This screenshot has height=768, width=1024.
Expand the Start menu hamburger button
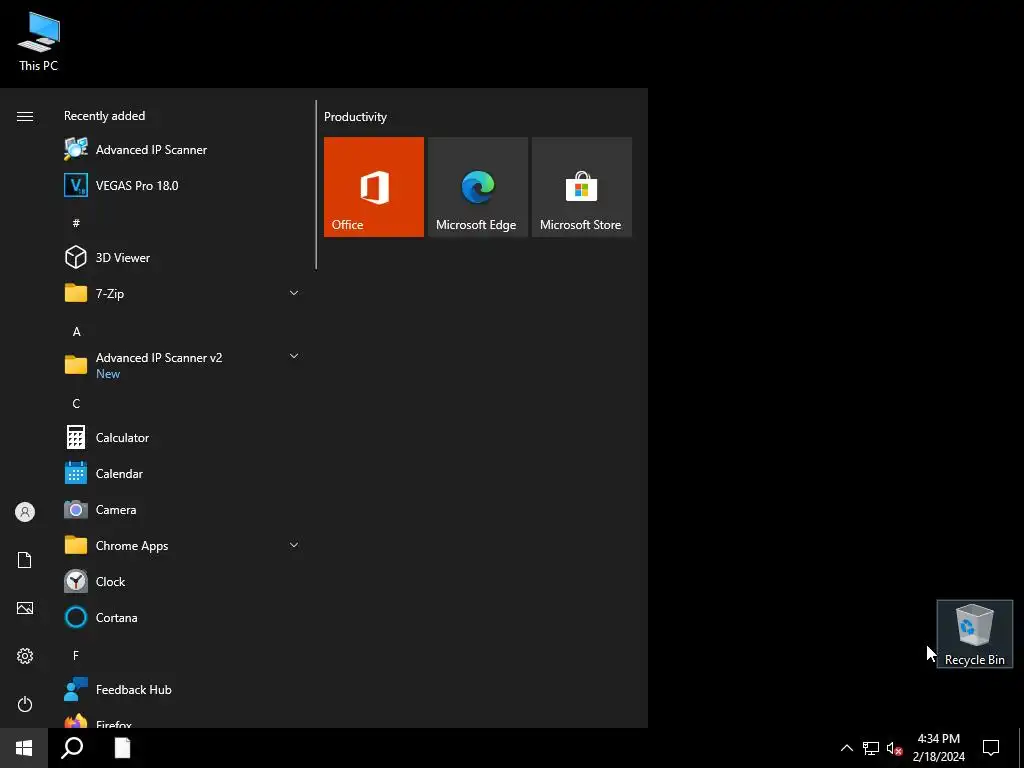(x=25, y=116)
